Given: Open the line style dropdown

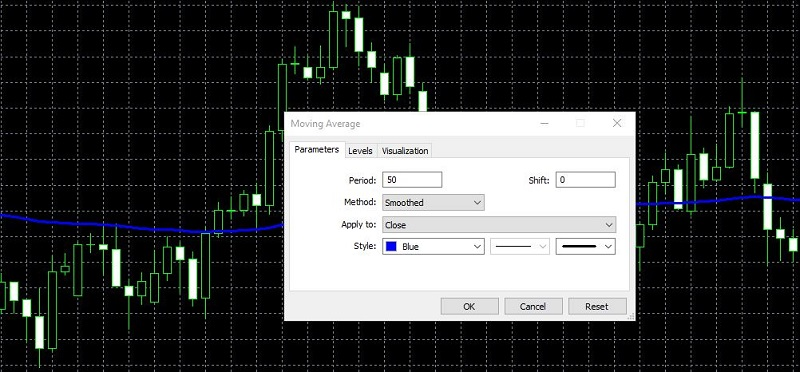Looking at the screenshot, I should (x=520, y=246).
